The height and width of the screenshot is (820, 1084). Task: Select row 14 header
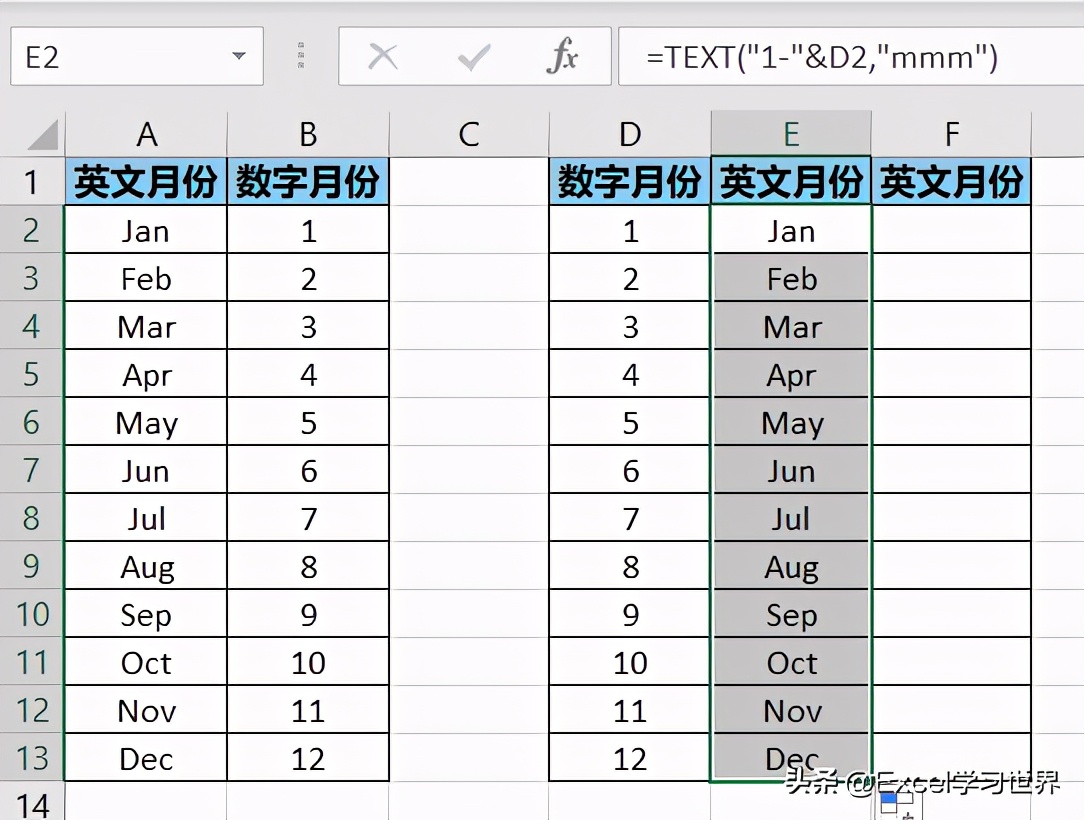[32, 802]
